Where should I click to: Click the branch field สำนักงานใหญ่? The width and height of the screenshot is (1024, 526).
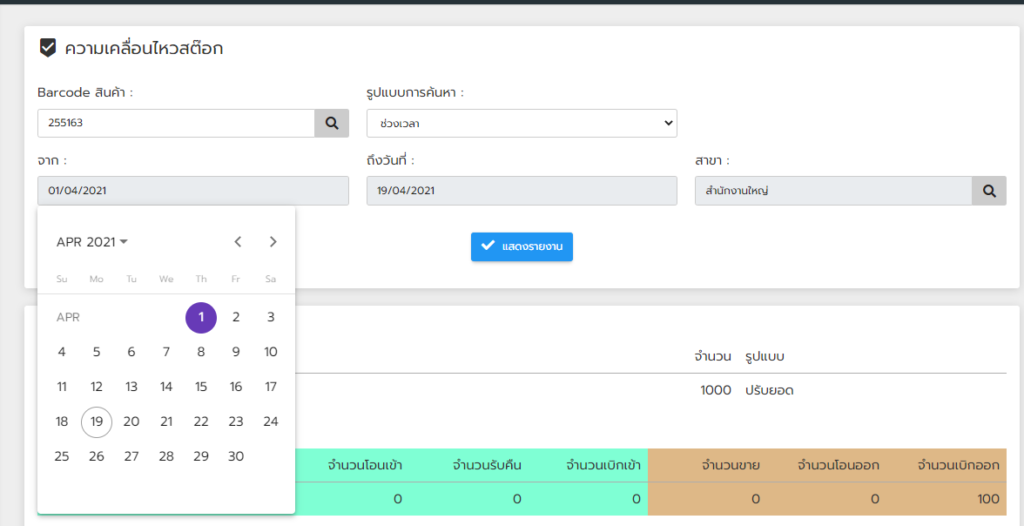tap(834, 191)
